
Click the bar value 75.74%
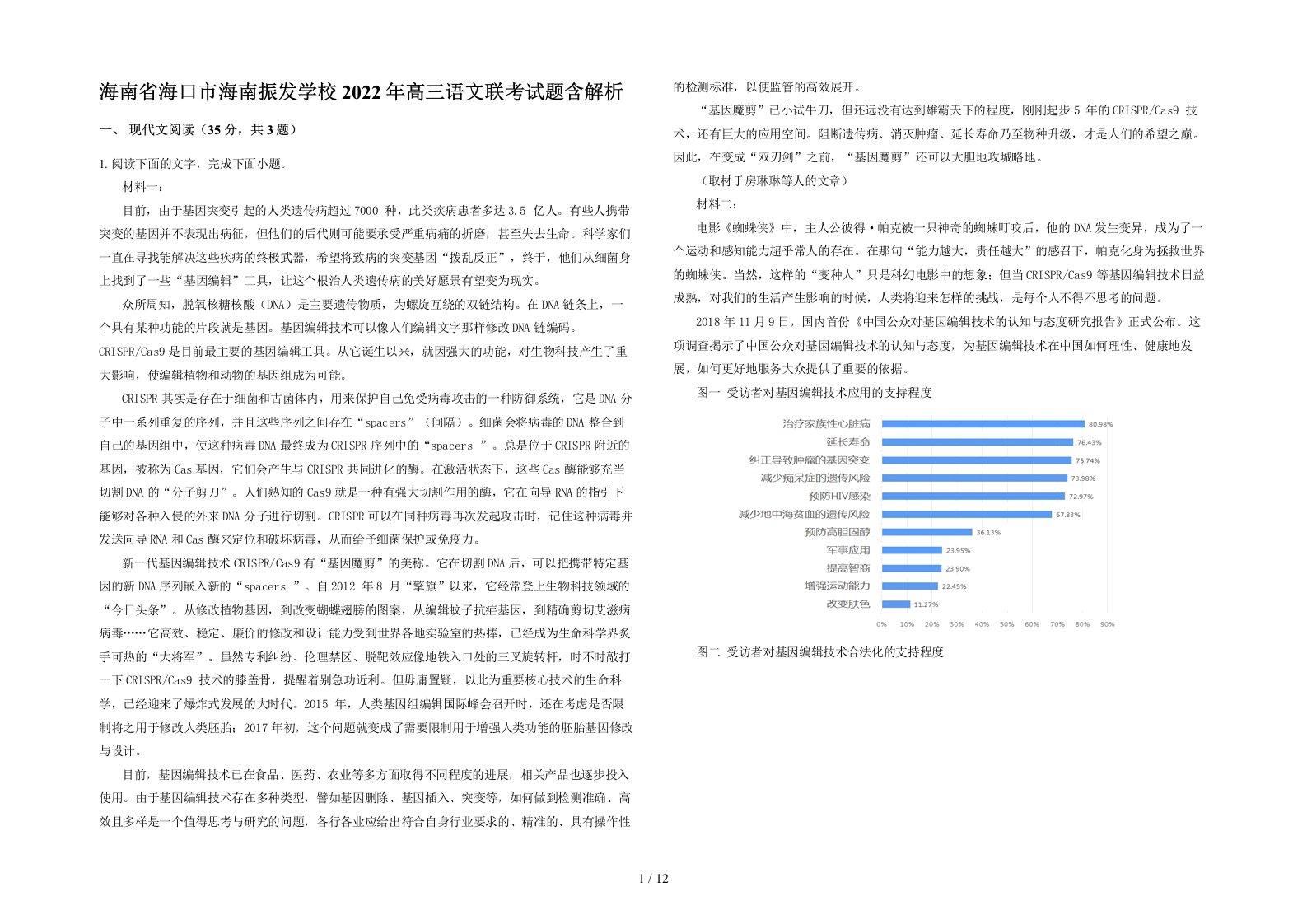coord(1087,461)
